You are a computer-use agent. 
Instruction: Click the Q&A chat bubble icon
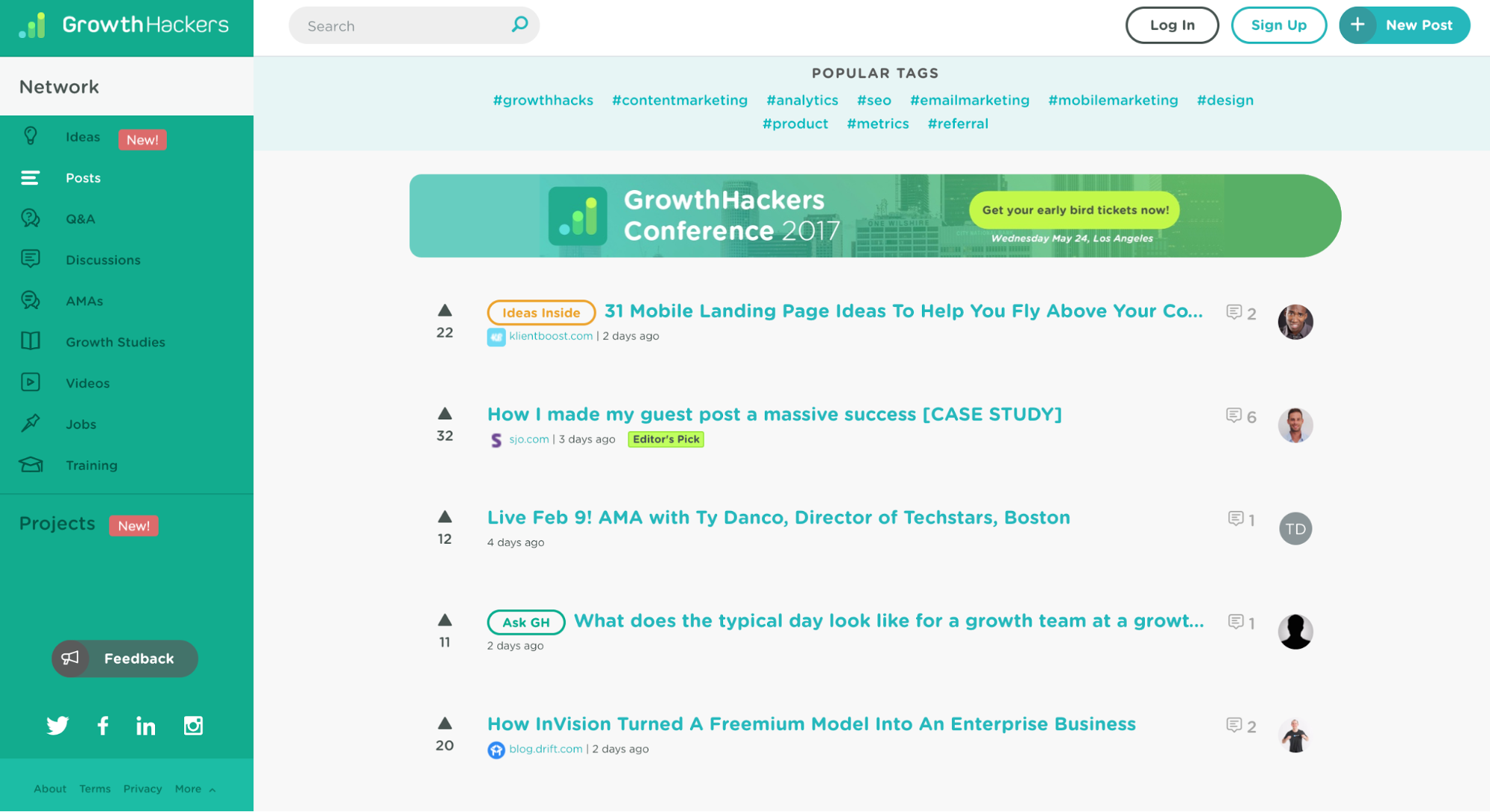coord(31,218)
